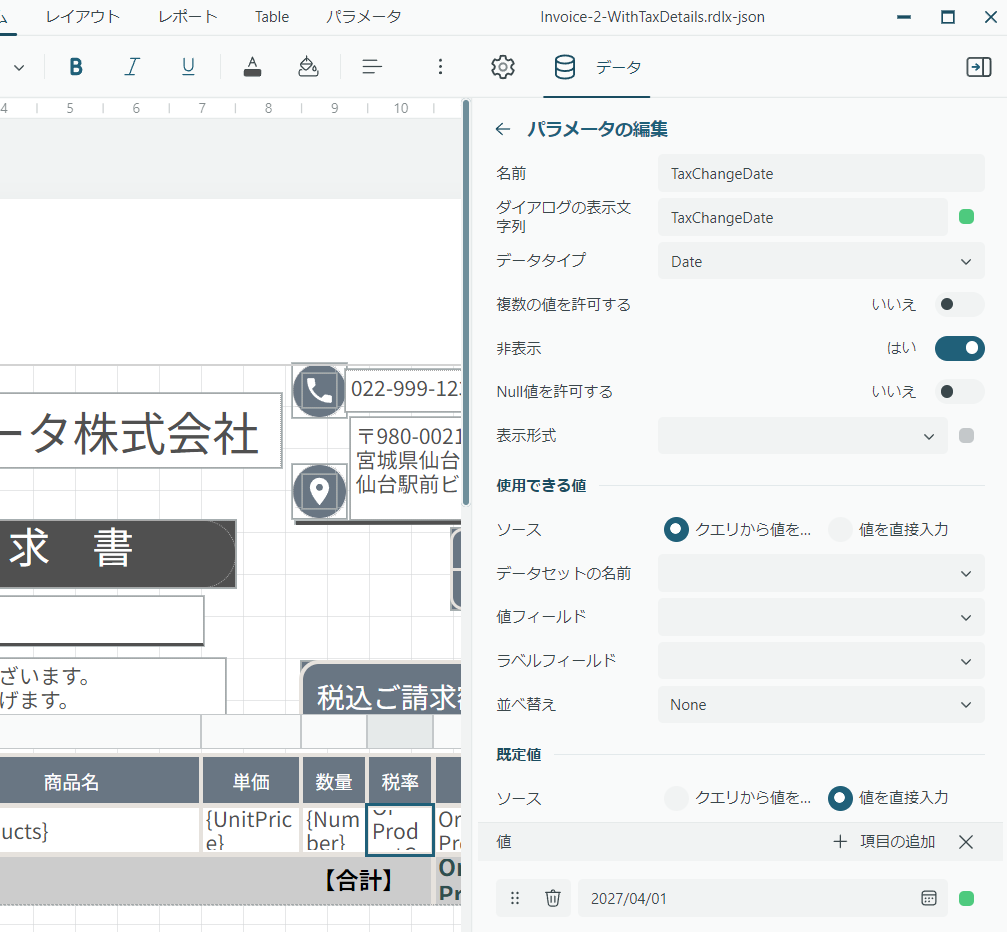The image size is (1007, 932).
Task: Go back from parameter editing
Action: [503, 129]
